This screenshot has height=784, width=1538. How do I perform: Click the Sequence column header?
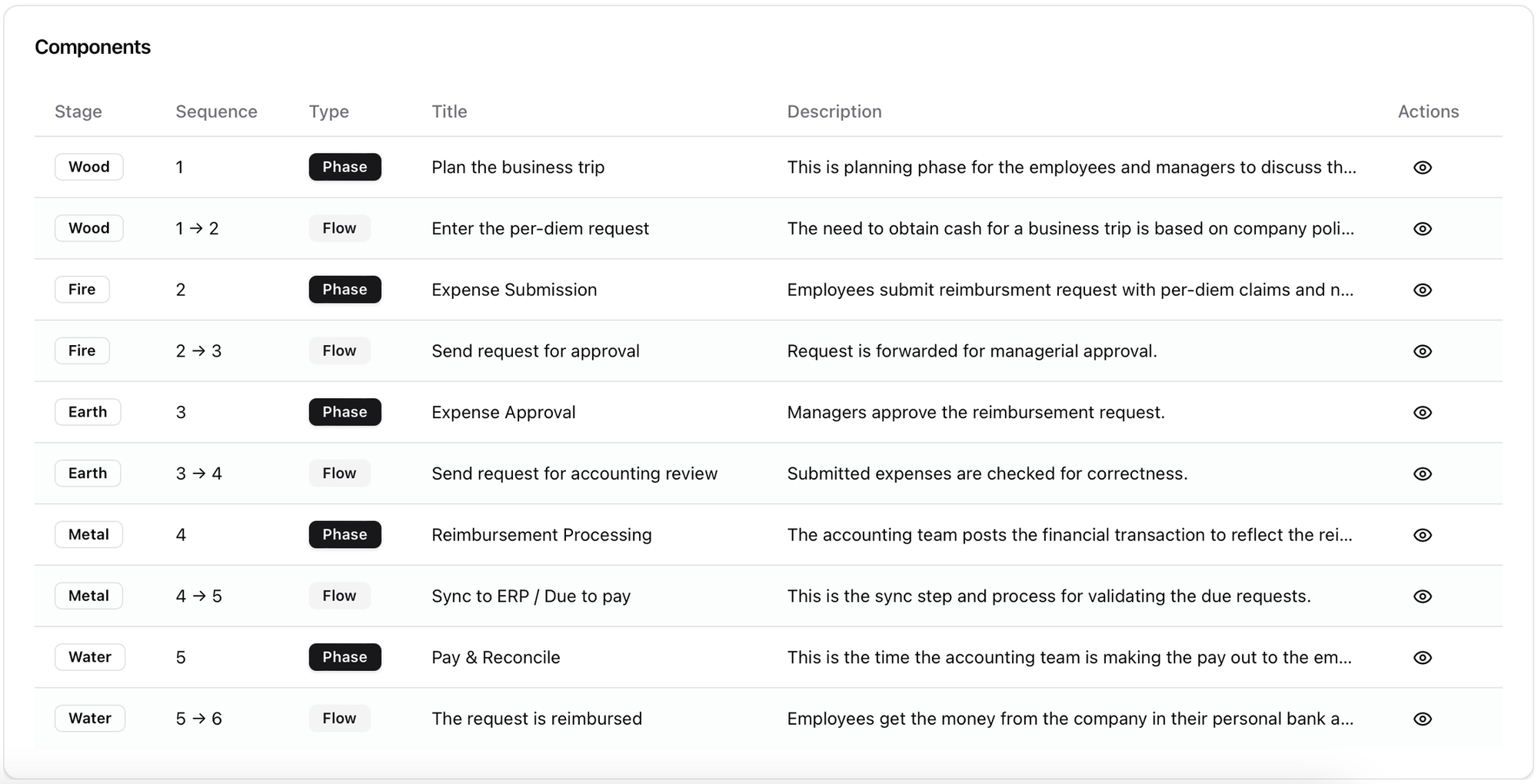click(216, 111)
